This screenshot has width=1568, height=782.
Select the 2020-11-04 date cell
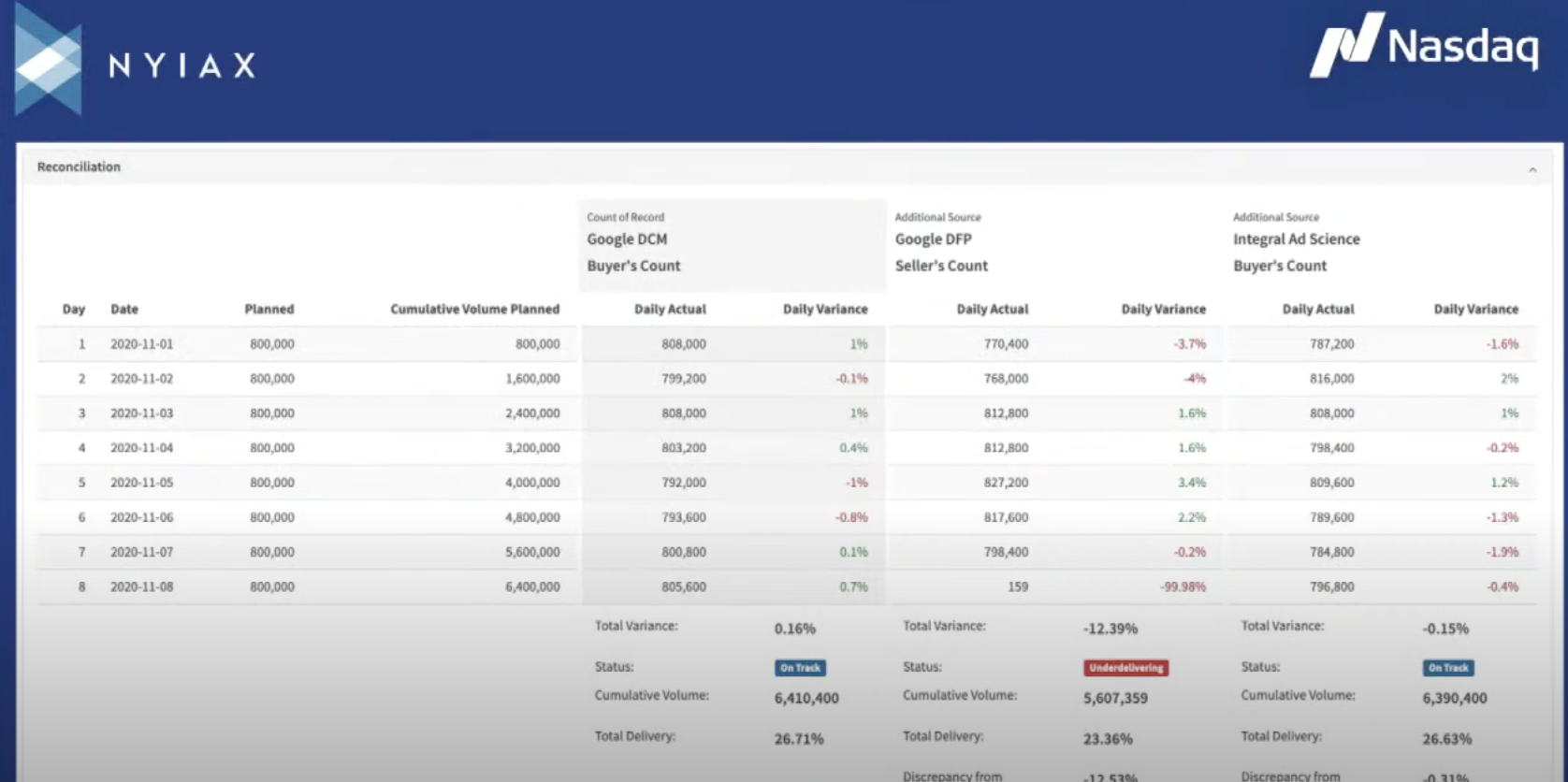pos(141,448)
